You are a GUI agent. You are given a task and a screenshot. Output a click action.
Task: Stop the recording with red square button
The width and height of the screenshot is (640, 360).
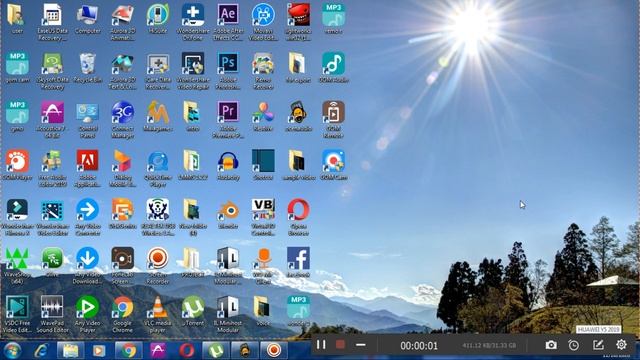coord(340,345)
